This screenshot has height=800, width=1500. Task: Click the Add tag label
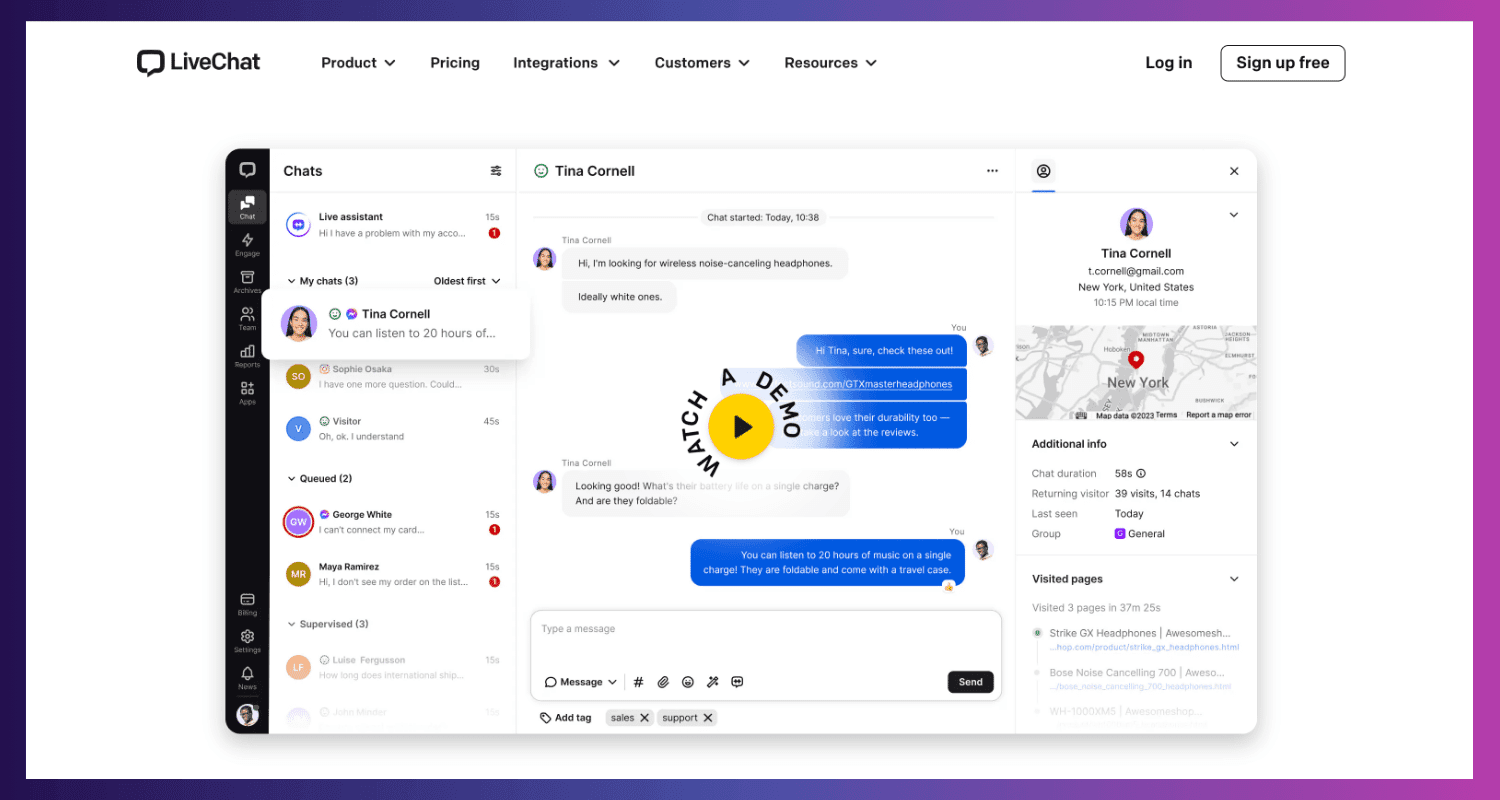pyautogui.click(x=573, y=718)
